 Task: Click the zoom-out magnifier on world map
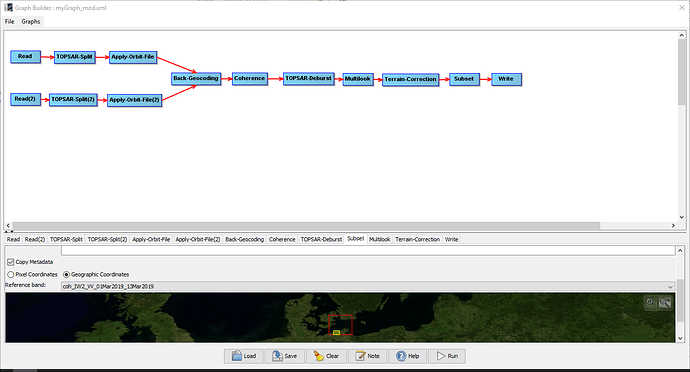coord(665,302)
